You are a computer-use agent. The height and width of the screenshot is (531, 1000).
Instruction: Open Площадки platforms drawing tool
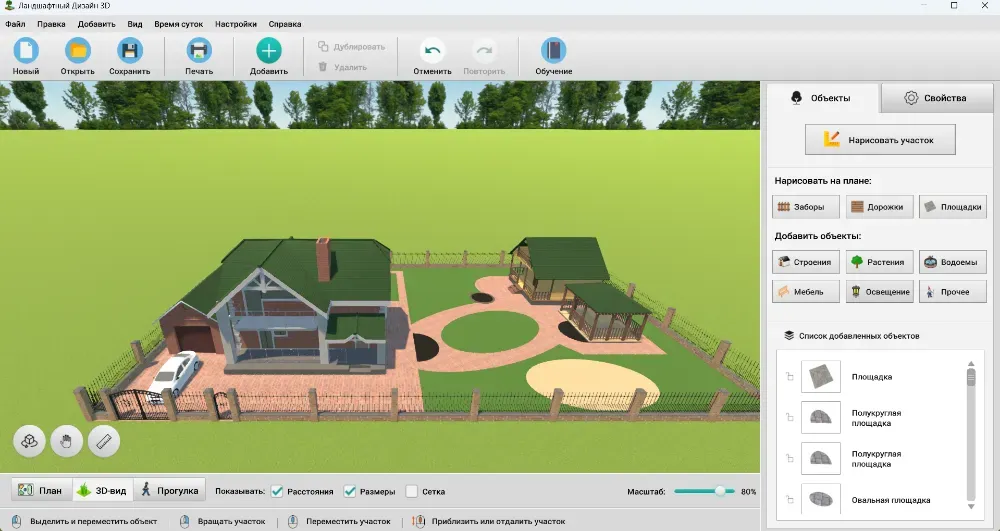[953, 207]
